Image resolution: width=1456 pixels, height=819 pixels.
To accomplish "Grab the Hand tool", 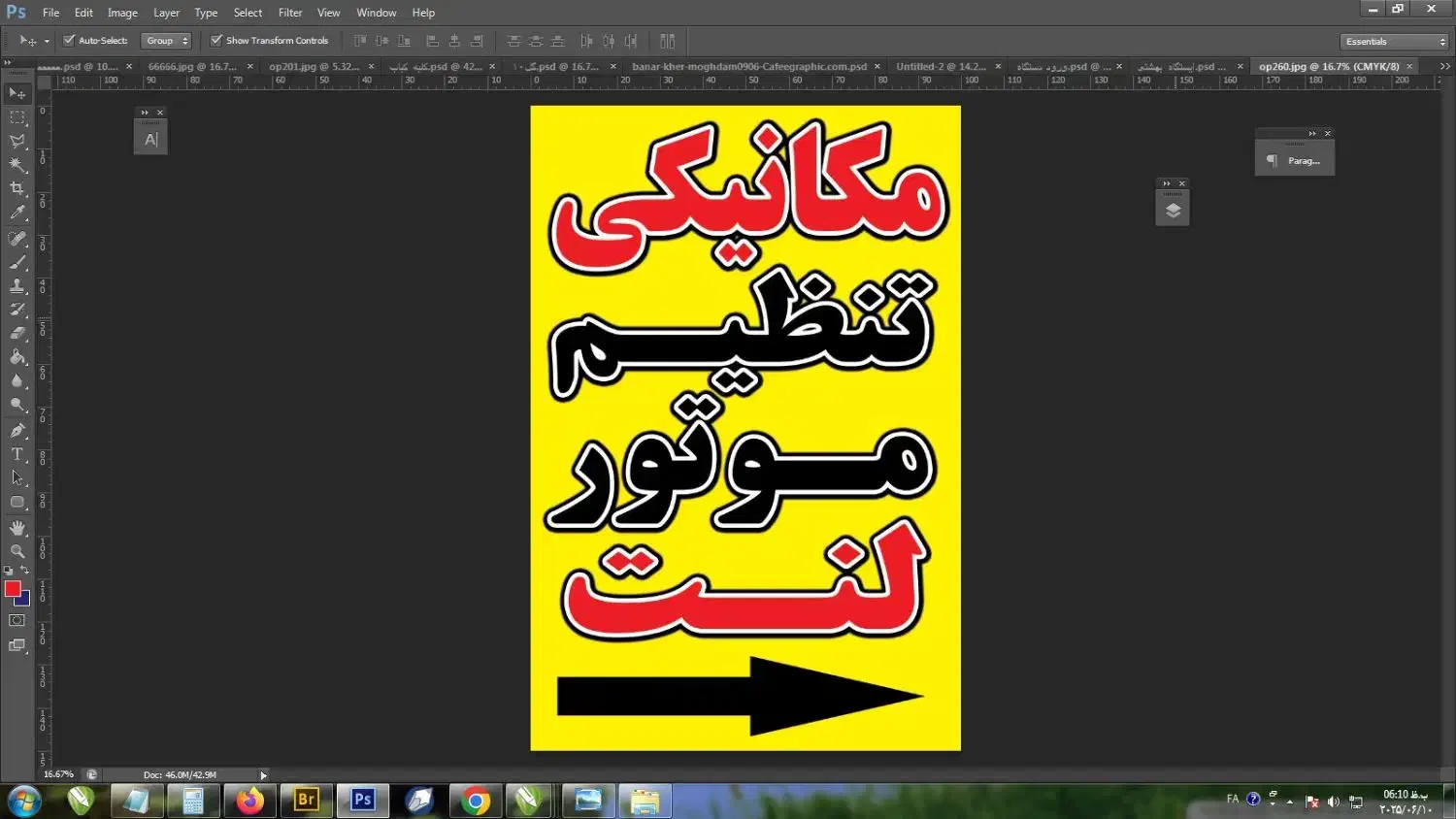I will (x=17, y=527).
